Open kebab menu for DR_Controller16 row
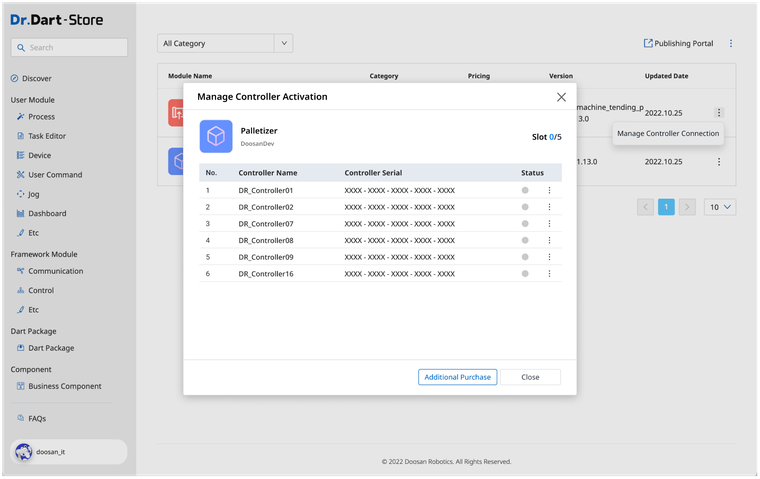 [548, 274]
